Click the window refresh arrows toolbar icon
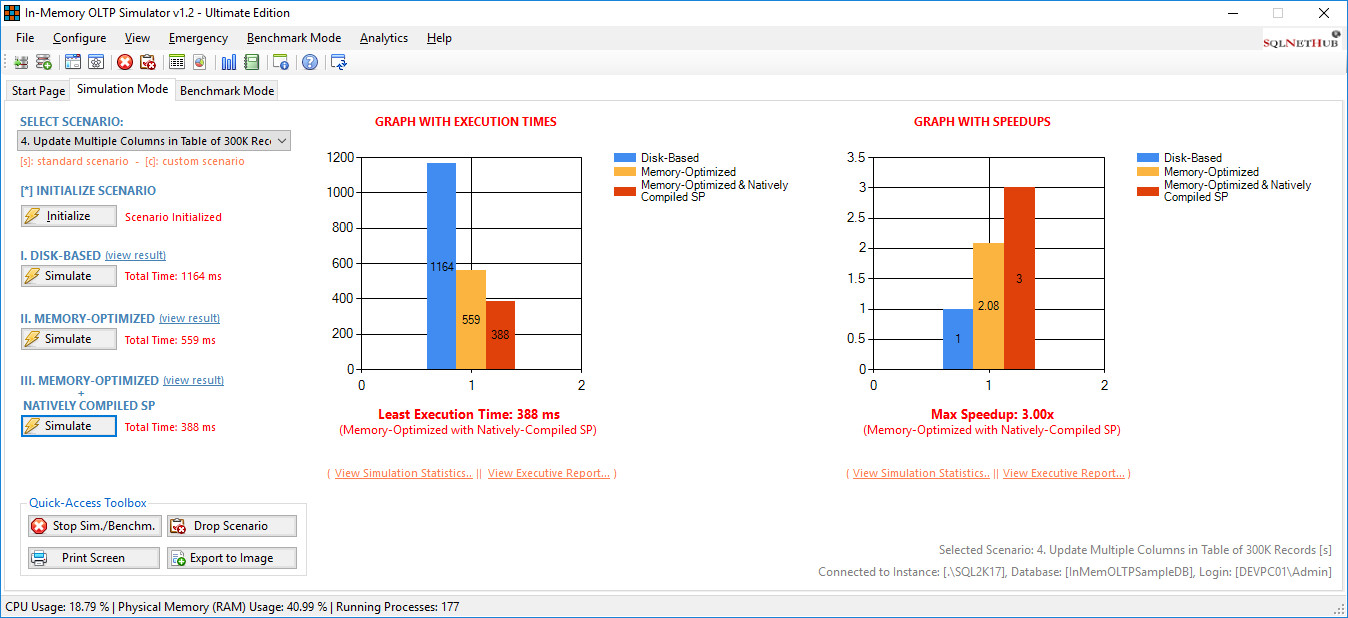The width and height of the screenshot is (1348, 618). pyautogui.click(x=339, y=62)
